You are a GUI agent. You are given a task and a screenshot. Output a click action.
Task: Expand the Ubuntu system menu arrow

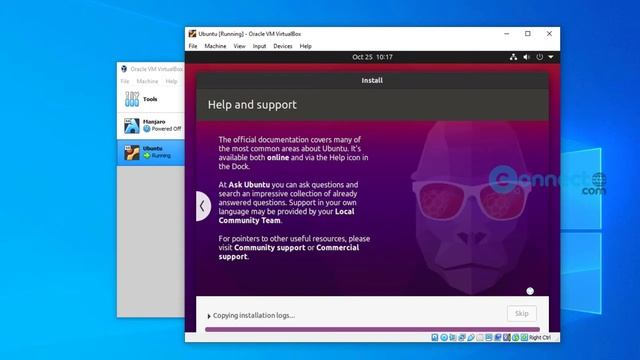click(x=551, y=57)
